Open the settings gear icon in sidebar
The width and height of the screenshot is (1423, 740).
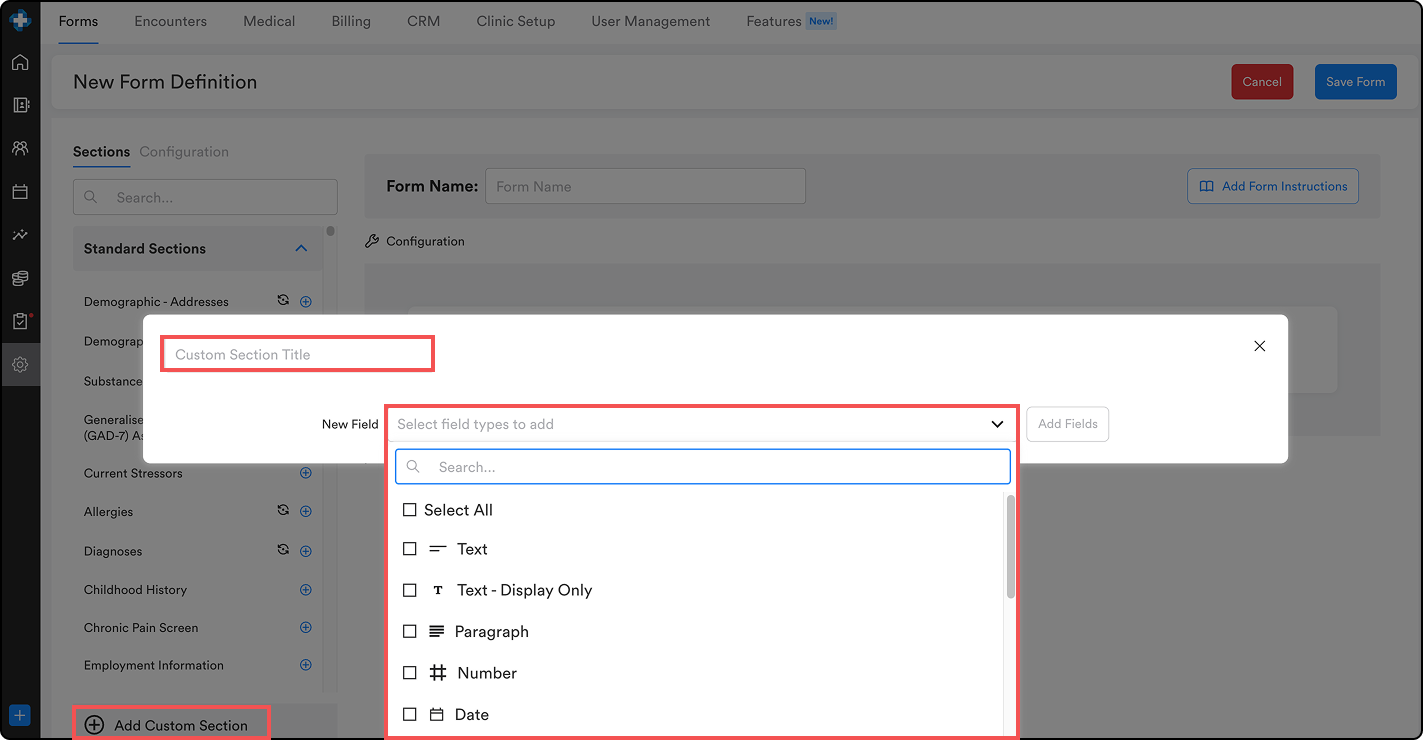20,365
